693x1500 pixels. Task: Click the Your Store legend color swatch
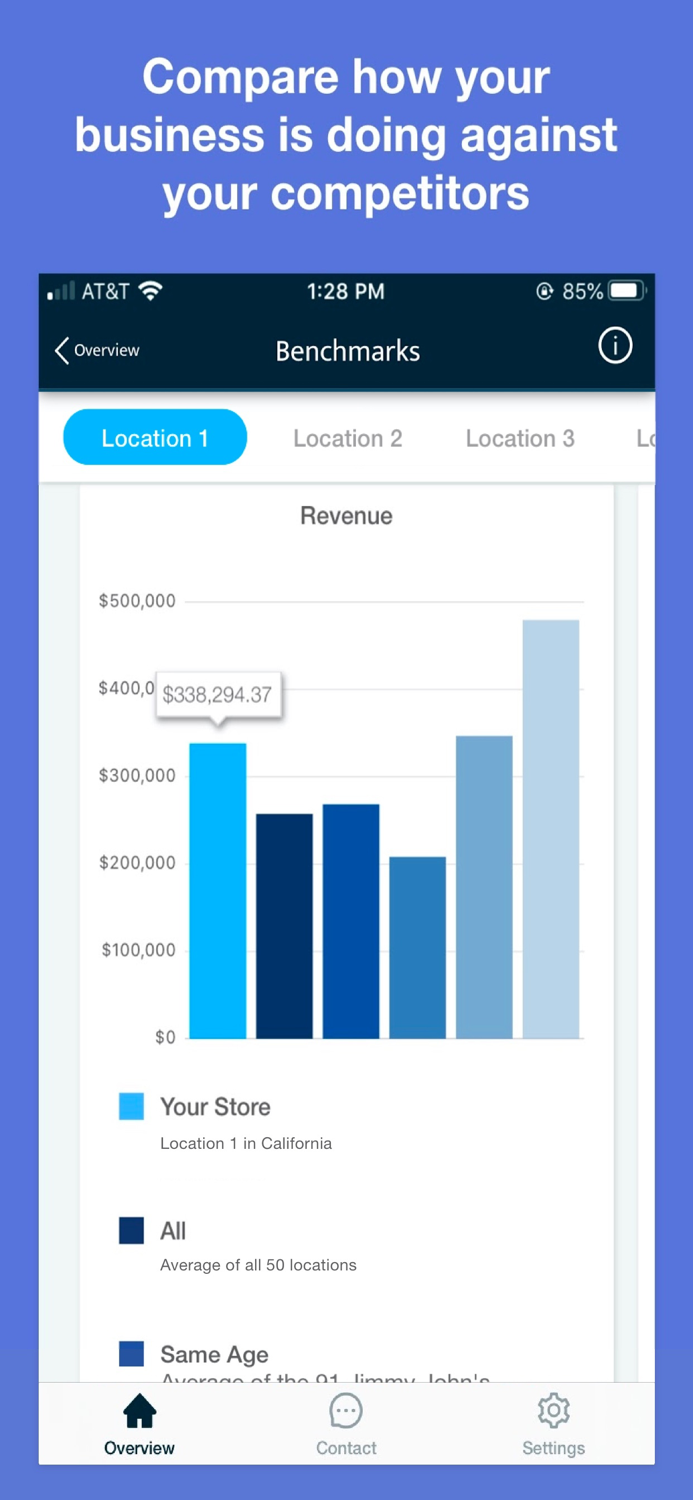(131, 1106)
